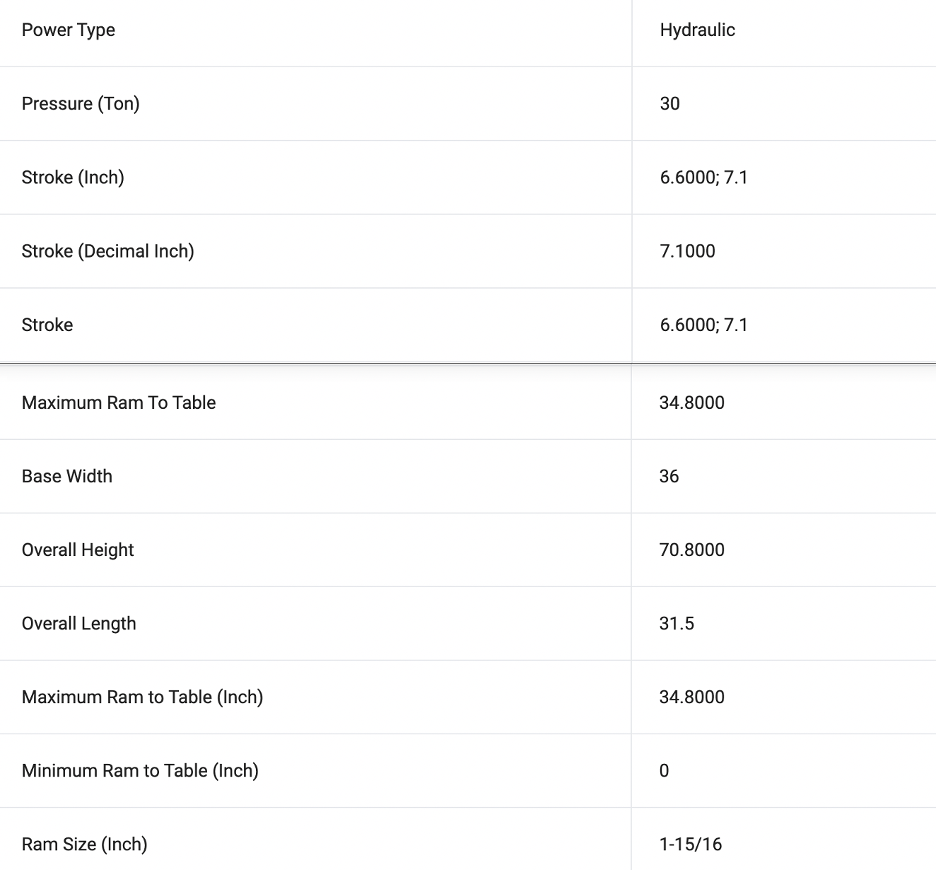
Task: Click the value next to Stroke (Inch)
Action: (704, 178)
